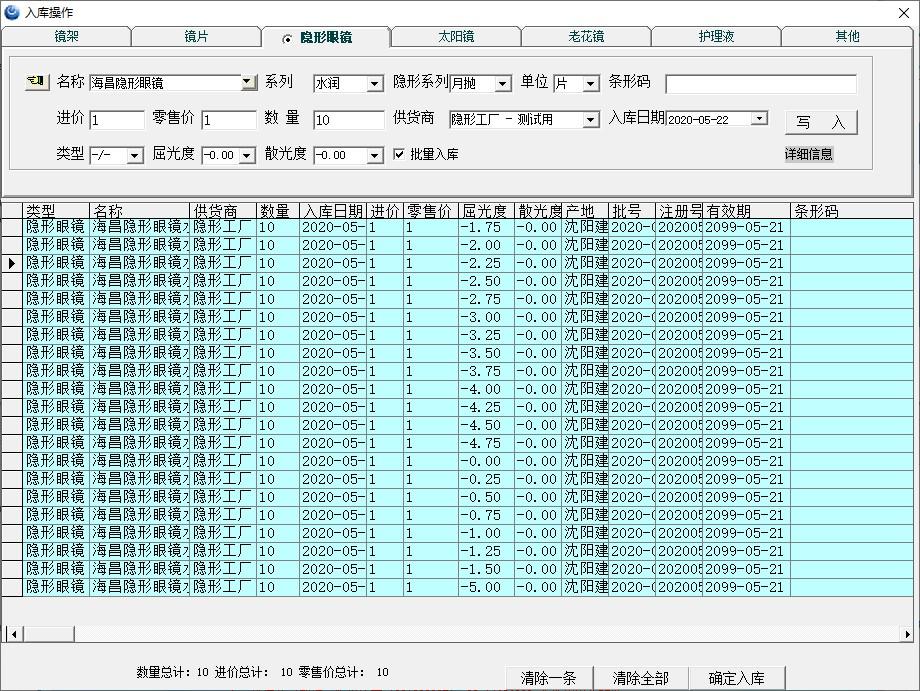Switch to the 护理液 tab
The image size is (920, 691).
point(715,37)
